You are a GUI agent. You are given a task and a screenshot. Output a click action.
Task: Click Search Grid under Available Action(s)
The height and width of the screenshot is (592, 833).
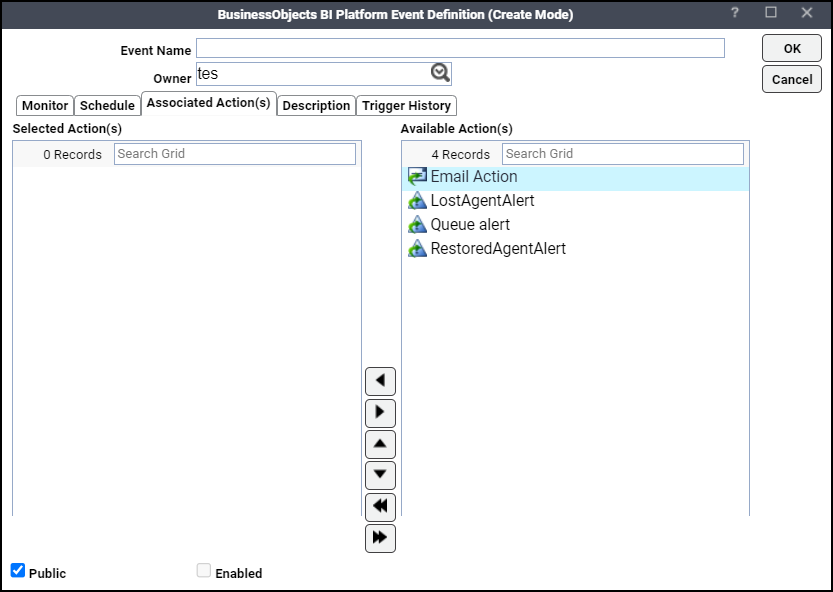pyautogui.click(x=623, y=154)
